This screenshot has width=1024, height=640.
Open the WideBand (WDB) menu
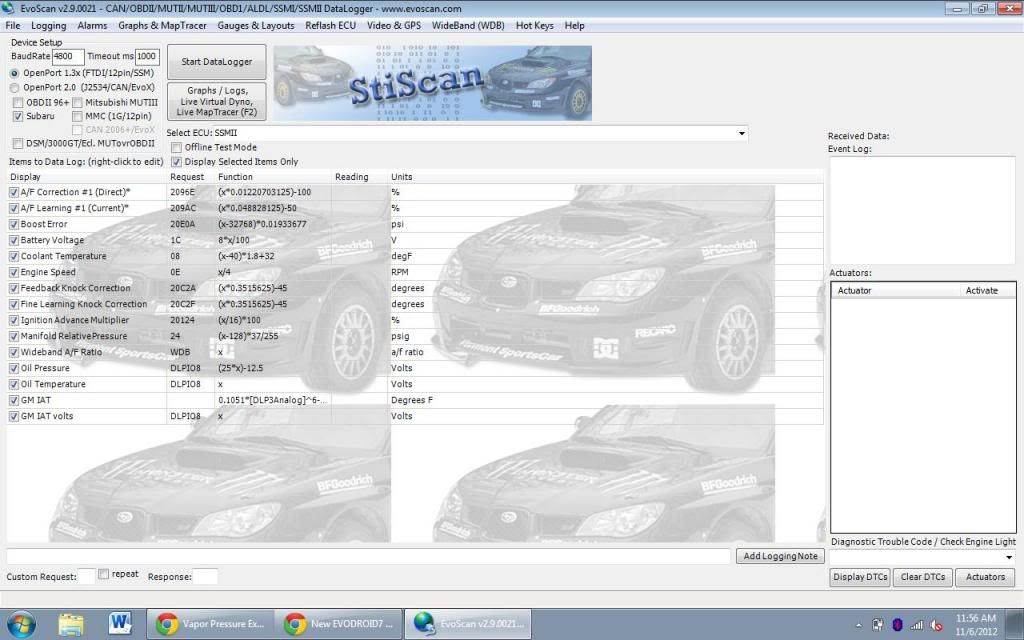click(468, 25)
